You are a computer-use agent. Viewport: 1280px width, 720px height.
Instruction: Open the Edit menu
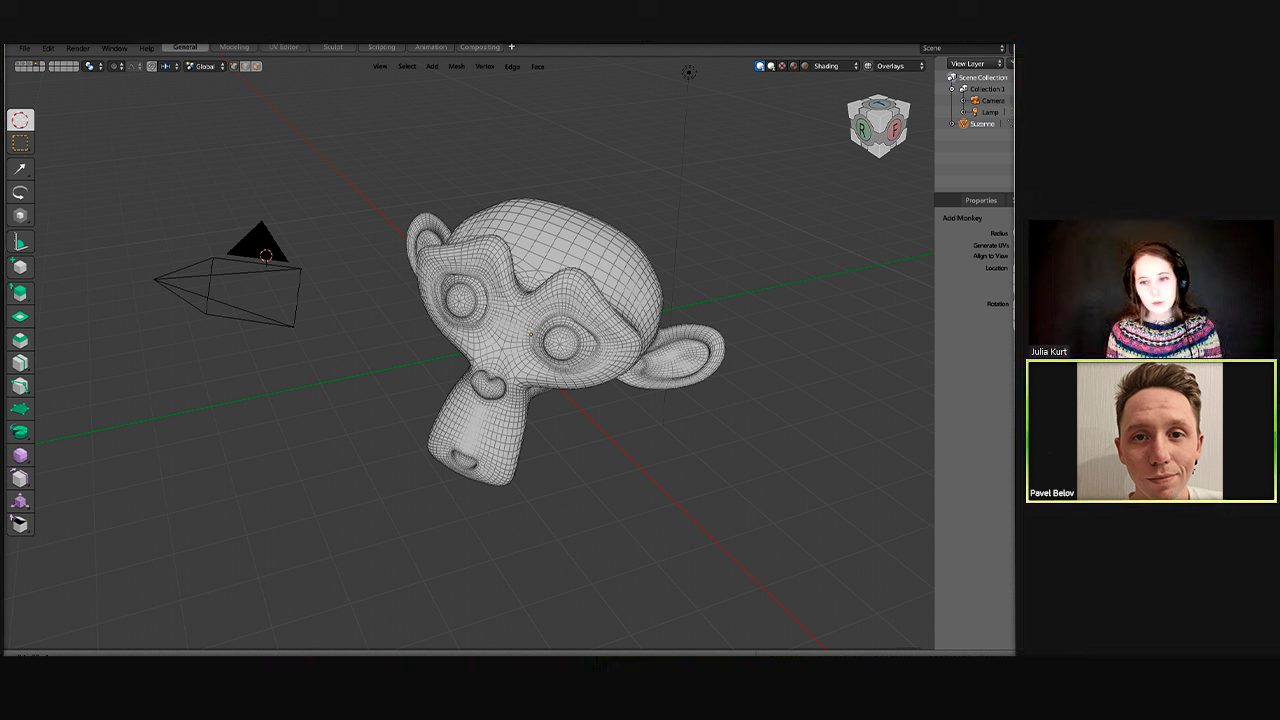tap(48, 48)
